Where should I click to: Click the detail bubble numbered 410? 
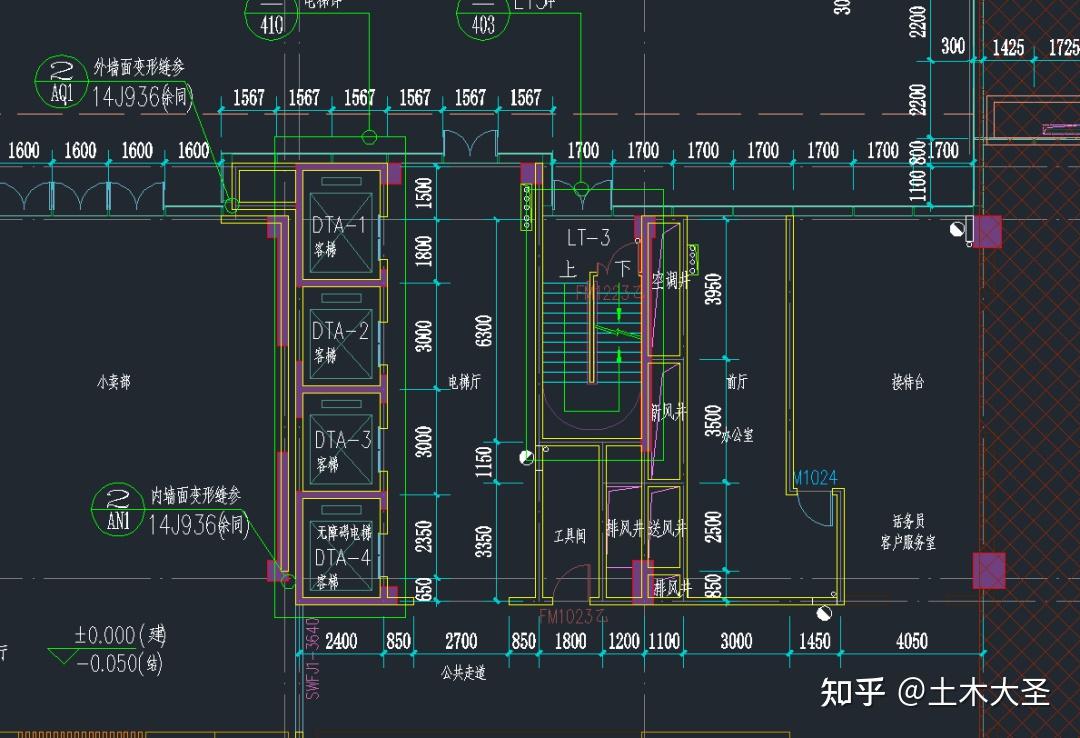pyautogui.click(x=271, y=15)
